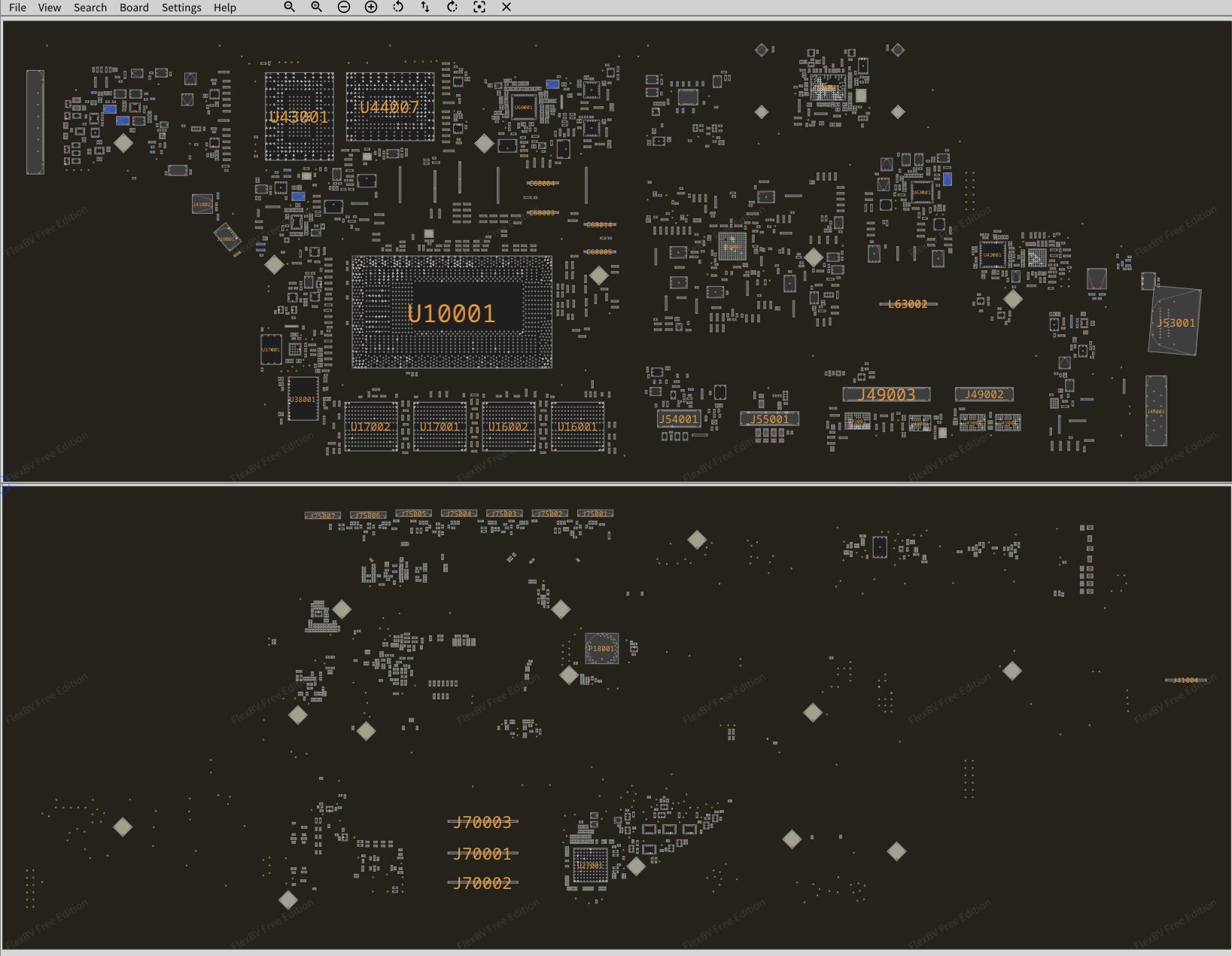Click the magnifier zoom-out icon in toolbar
Screen dimensions: 1232x956
tap(289, 7)
